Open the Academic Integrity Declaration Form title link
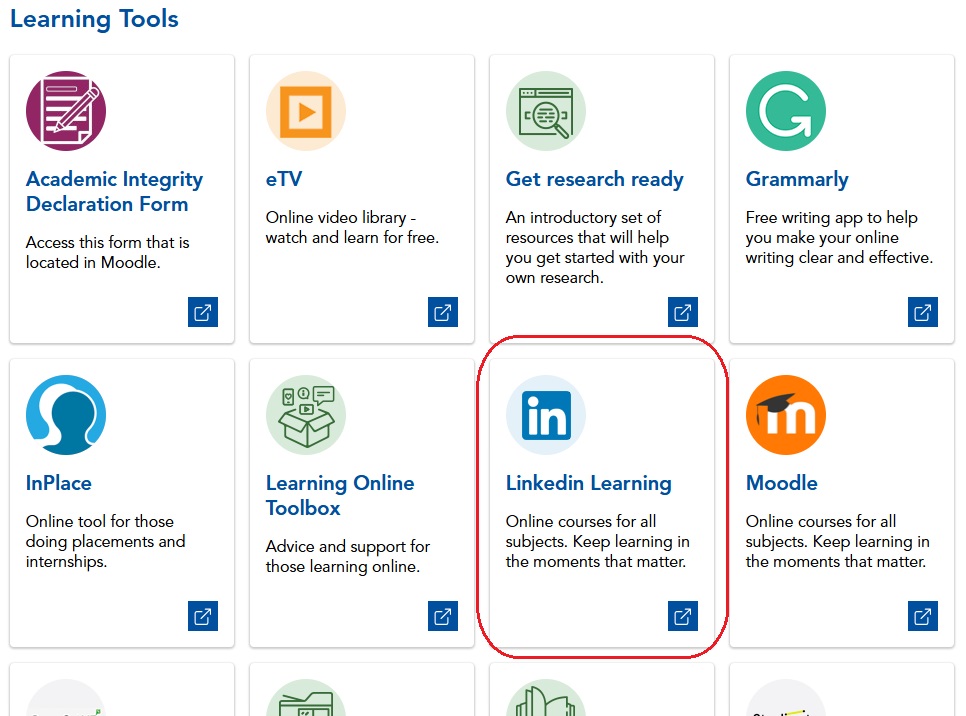 pyautogui.click(x=115, y=192)
